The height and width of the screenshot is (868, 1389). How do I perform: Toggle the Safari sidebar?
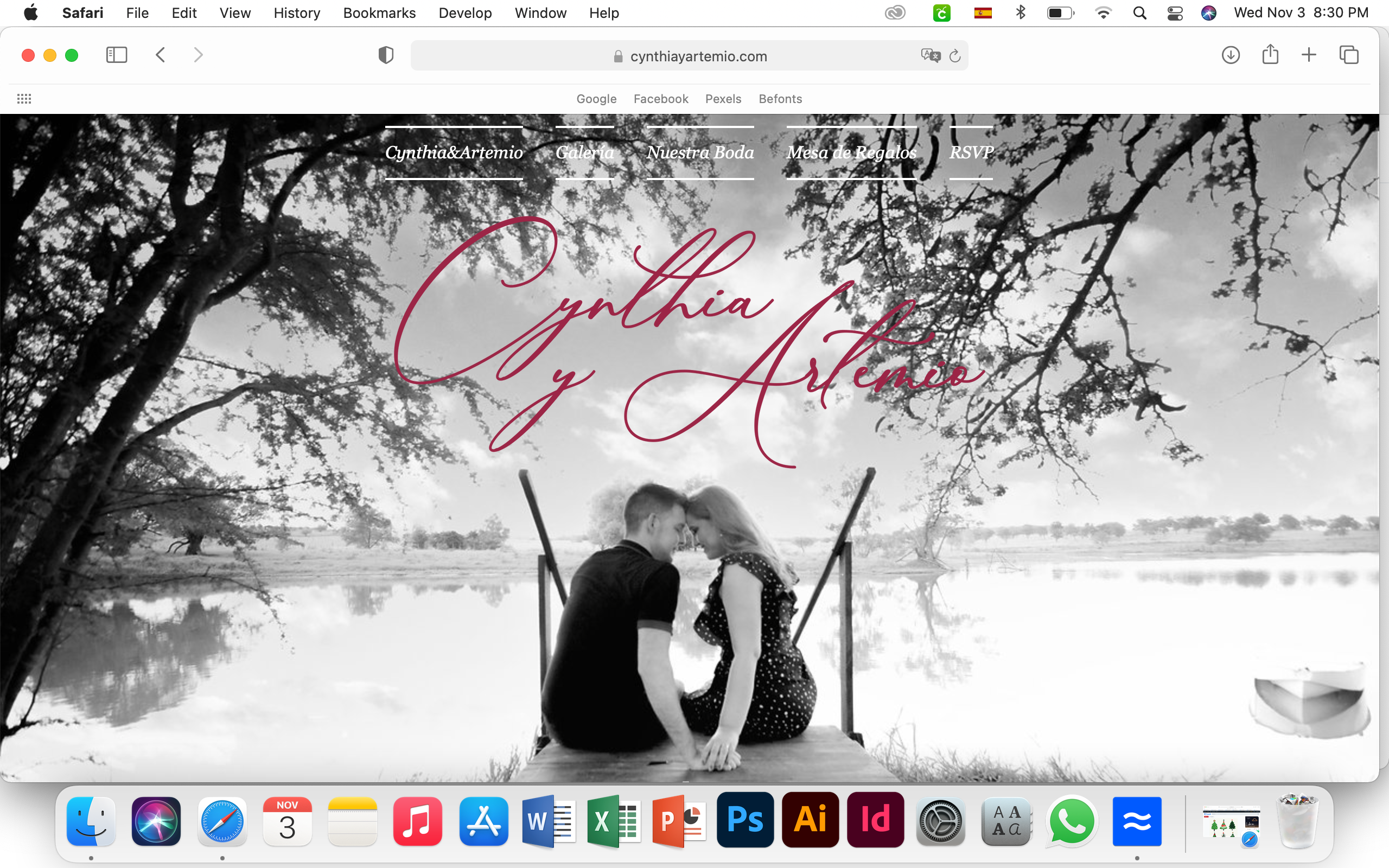click(x=116, y=55)
